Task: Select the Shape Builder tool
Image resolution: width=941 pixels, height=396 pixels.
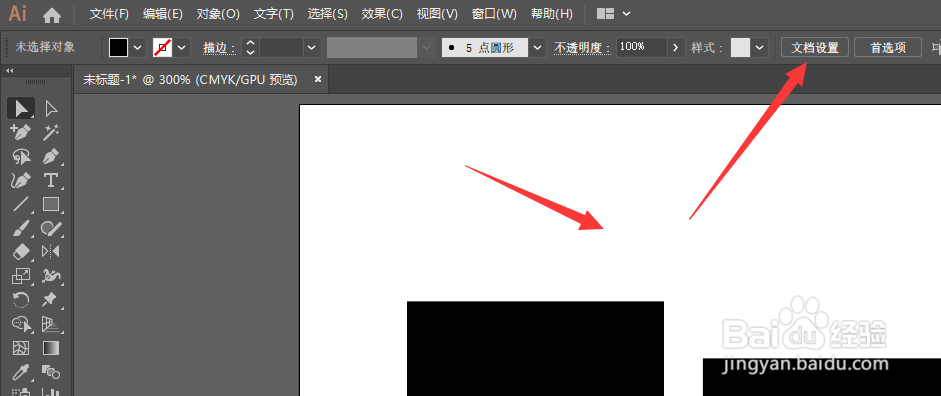Action: (21, 324)
